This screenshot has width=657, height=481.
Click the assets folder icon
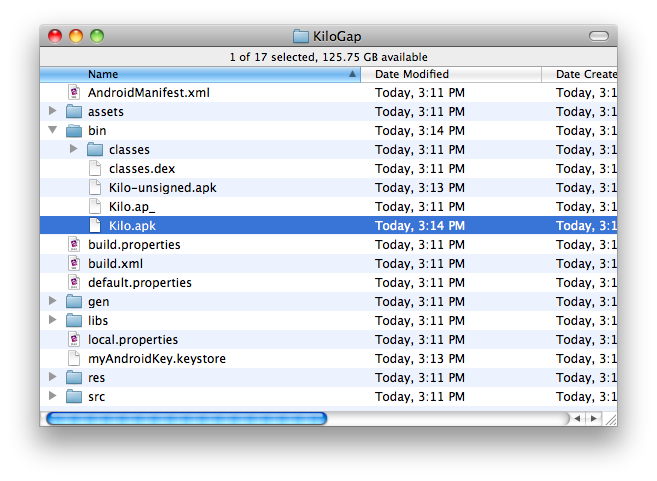pyautogui.click(x=74, y=111)
